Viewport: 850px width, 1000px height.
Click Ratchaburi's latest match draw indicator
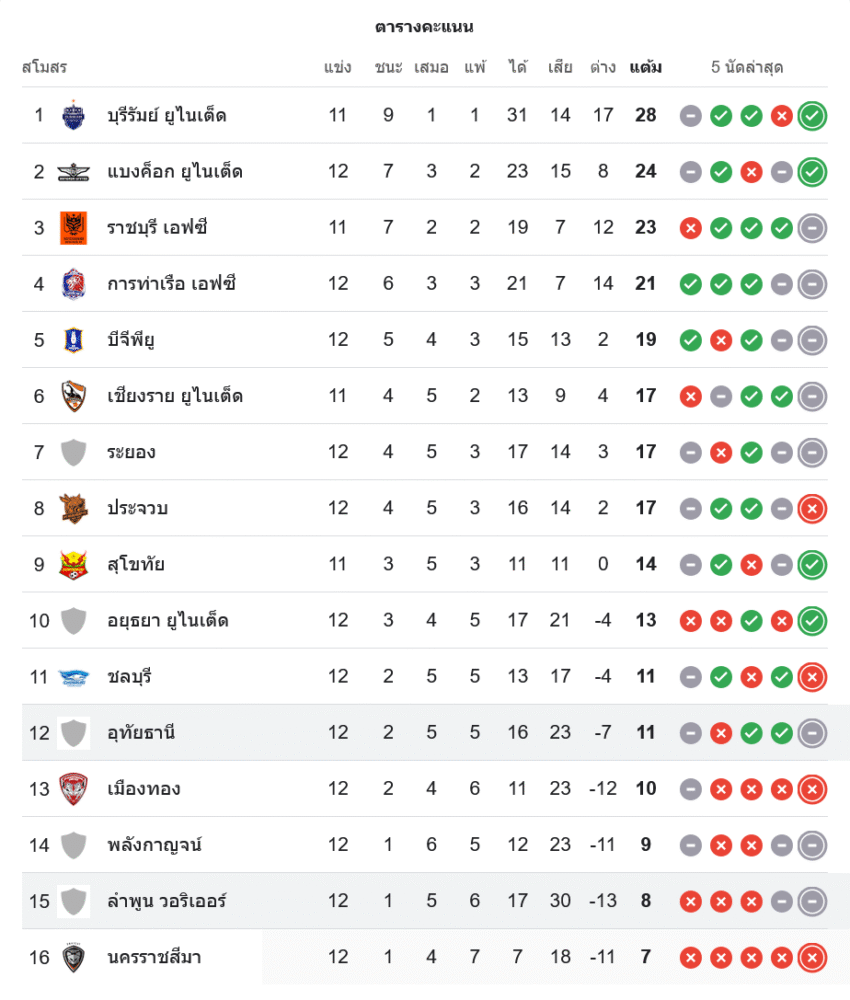[x=812, y=227]
